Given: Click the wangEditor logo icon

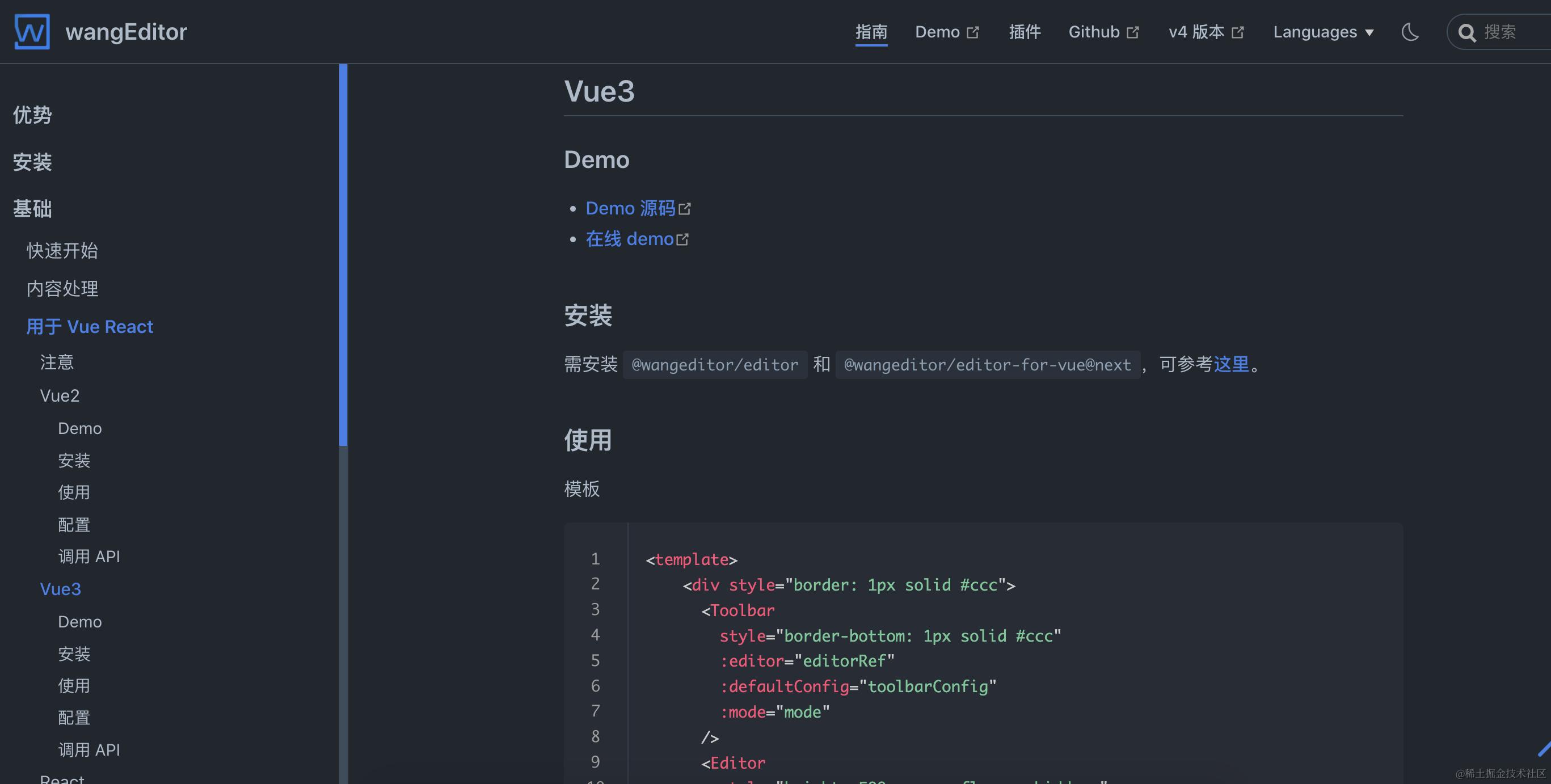Looking at the screenshot, I should [32, 31].
